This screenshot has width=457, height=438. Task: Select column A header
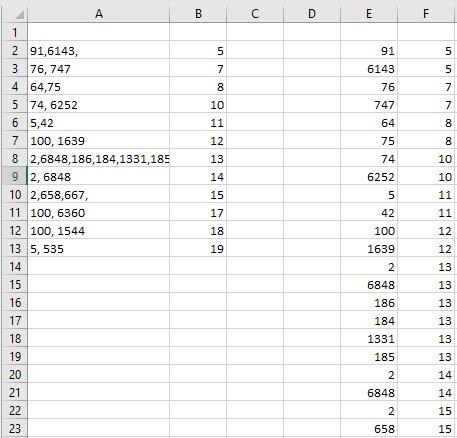coord(98,14)
